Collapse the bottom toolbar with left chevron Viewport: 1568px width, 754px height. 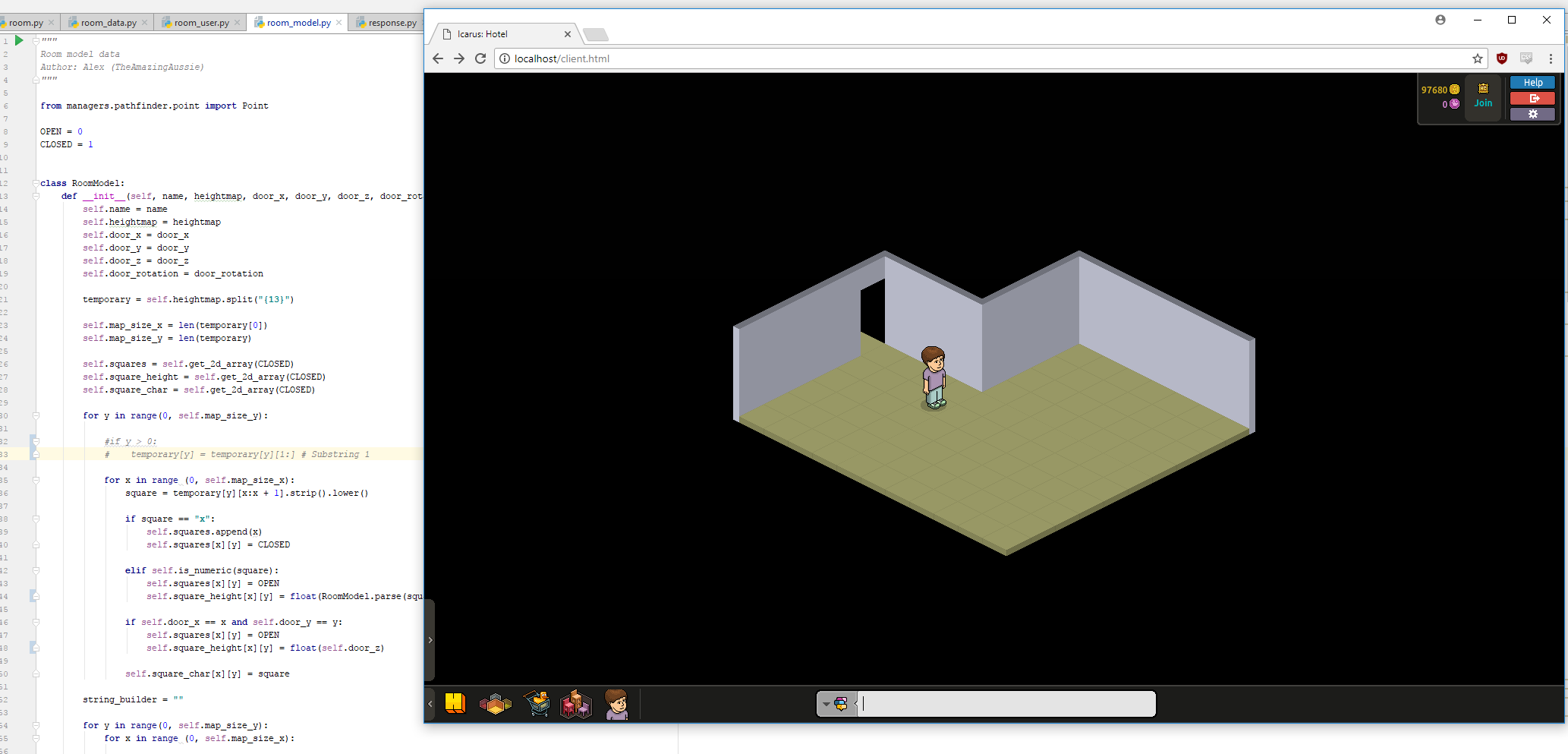point(430,704)
